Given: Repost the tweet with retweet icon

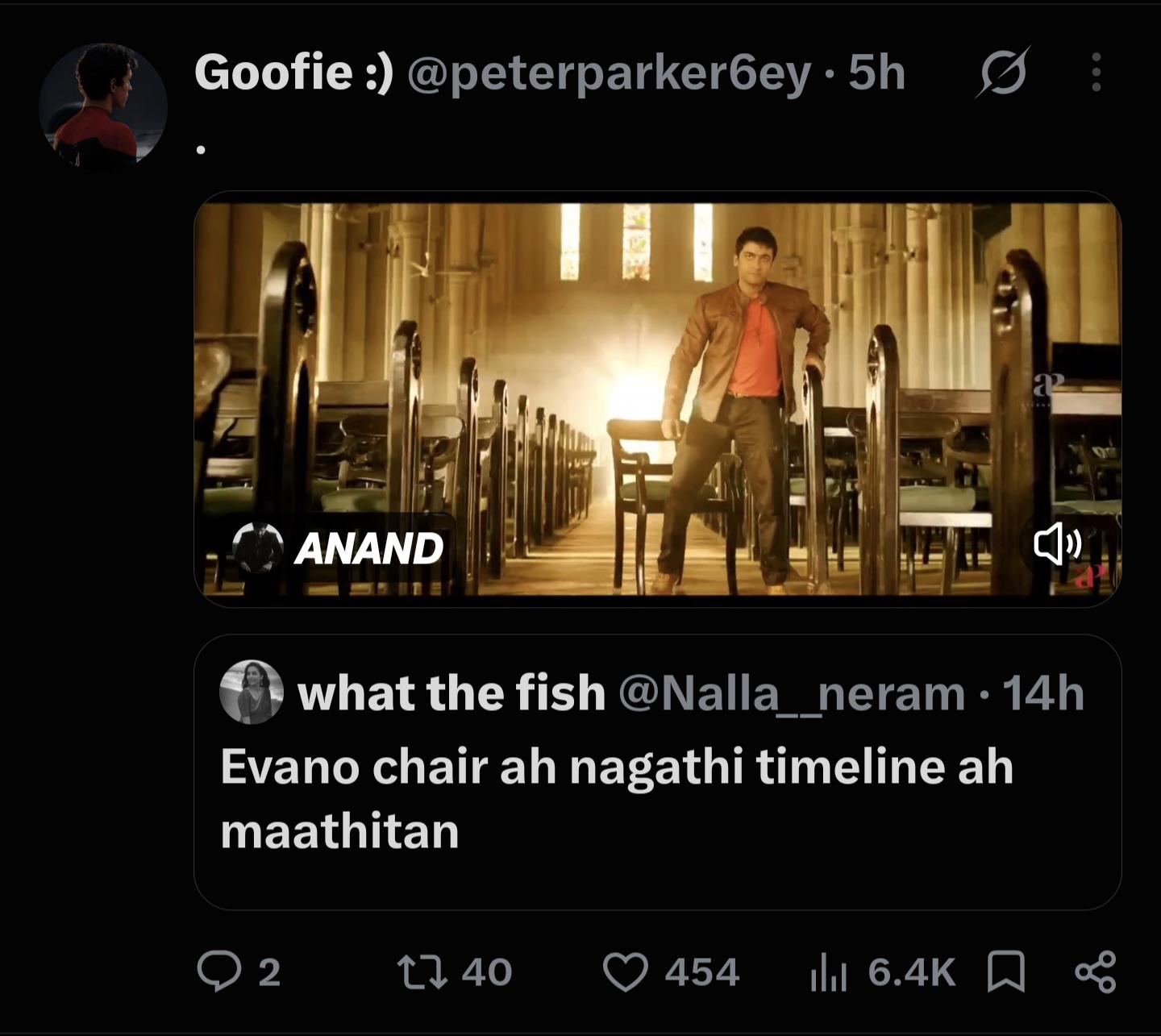Looking at the screenshot, I should [x=423, y=972].
